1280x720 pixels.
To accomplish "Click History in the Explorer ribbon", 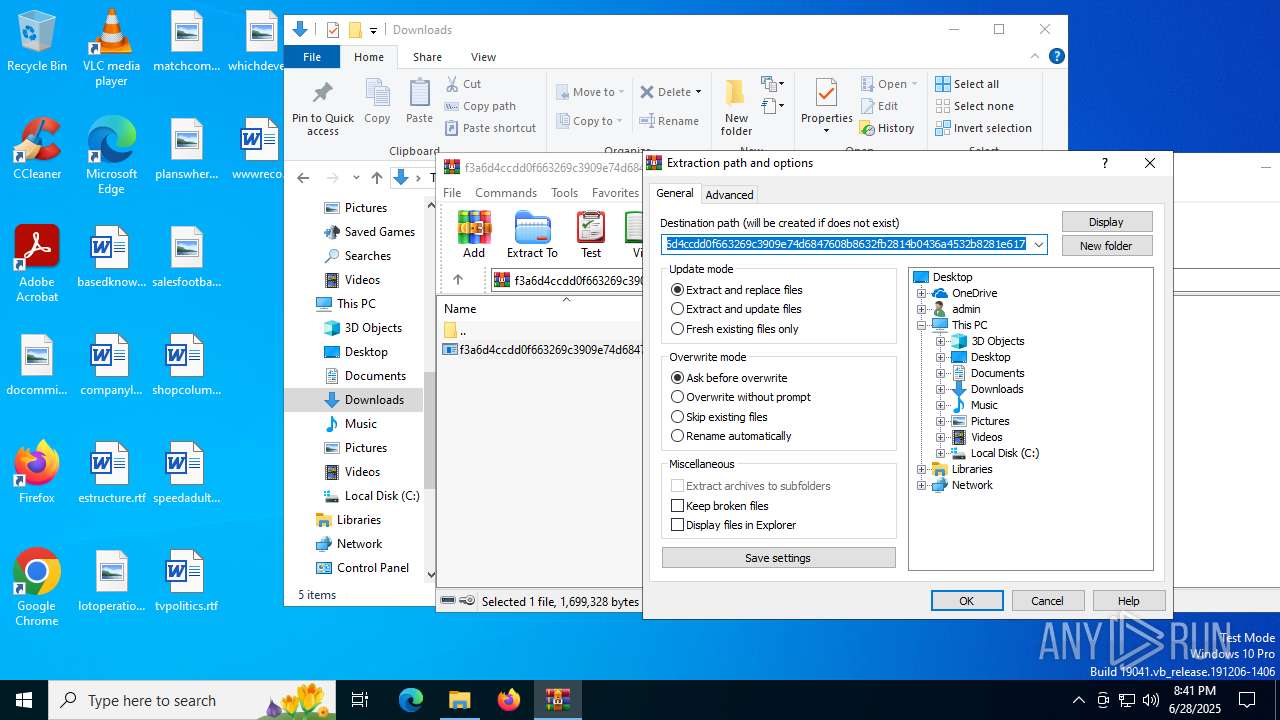I will coord(887,128).
